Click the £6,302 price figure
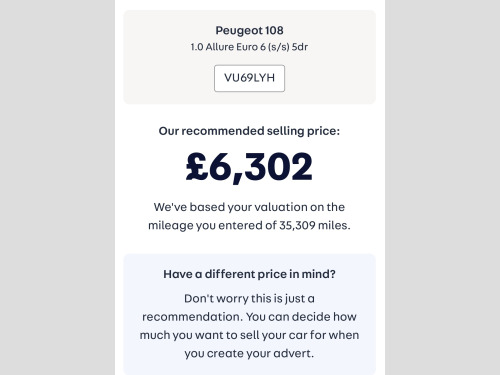 point(249,167)
